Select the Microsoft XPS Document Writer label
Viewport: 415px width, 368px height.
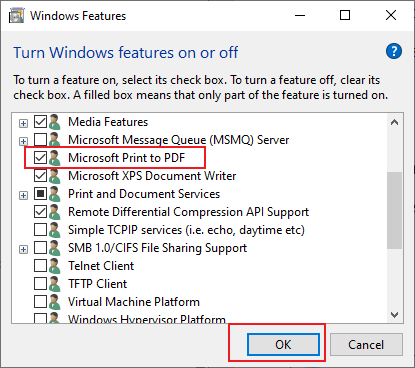pyautogui.click(x=152, y=176)
